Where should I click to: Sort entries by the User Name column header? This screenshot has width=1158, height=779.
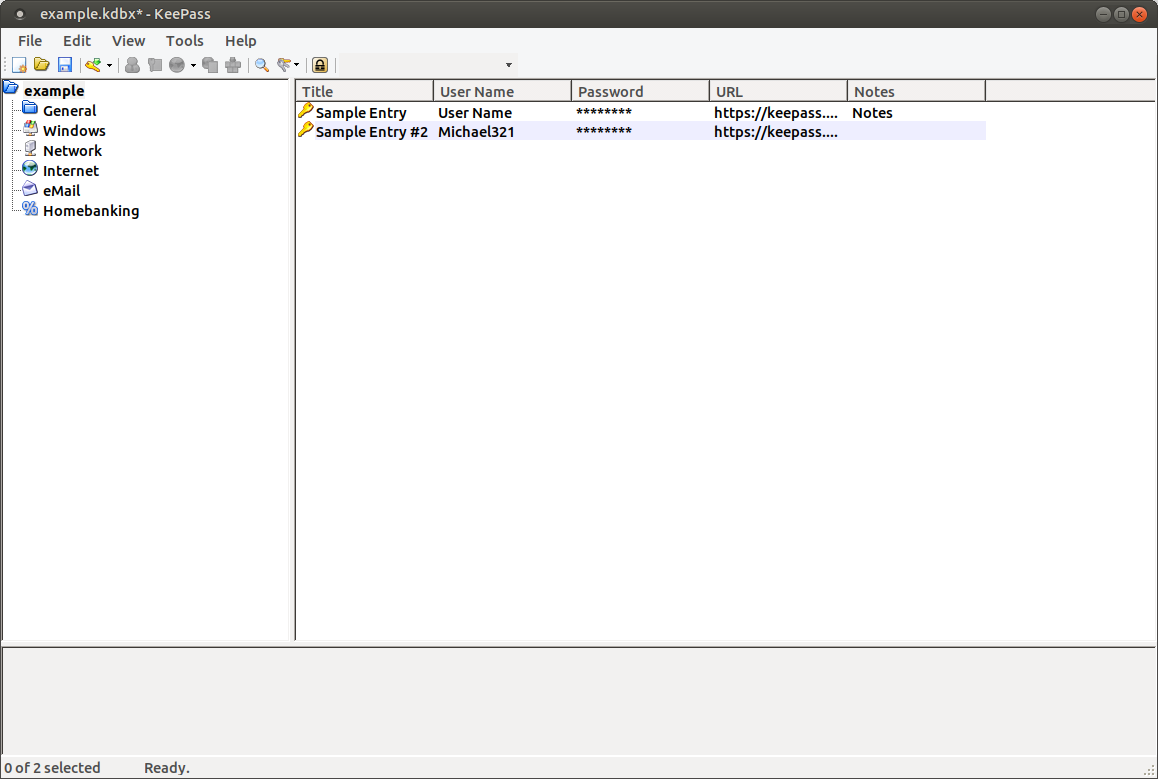pyautogui.click(x=502, y=92)
